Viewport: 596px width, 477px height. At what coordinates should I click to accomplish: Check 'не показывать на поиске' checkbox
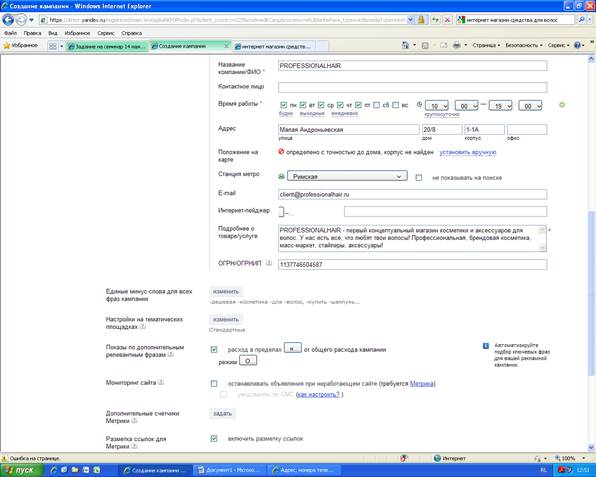click(418, 177)
